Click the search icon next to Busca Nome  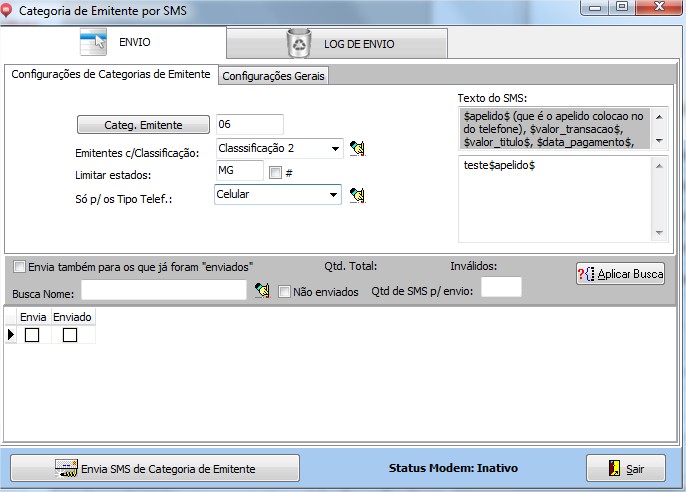point(263,291)
